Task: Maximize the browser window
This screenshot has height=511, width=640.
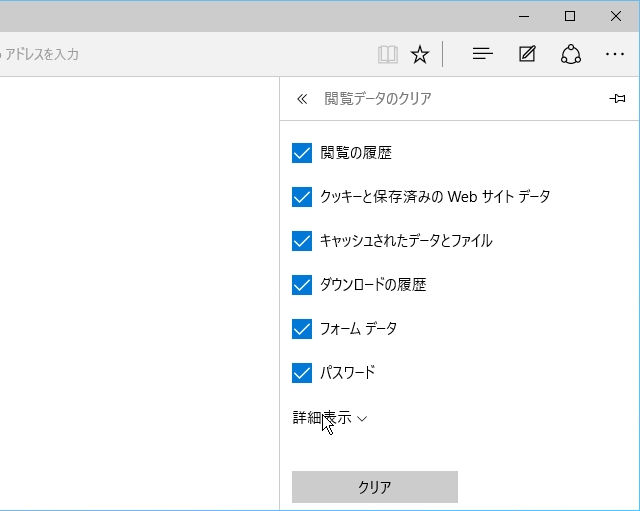Action: coord(570,16)
